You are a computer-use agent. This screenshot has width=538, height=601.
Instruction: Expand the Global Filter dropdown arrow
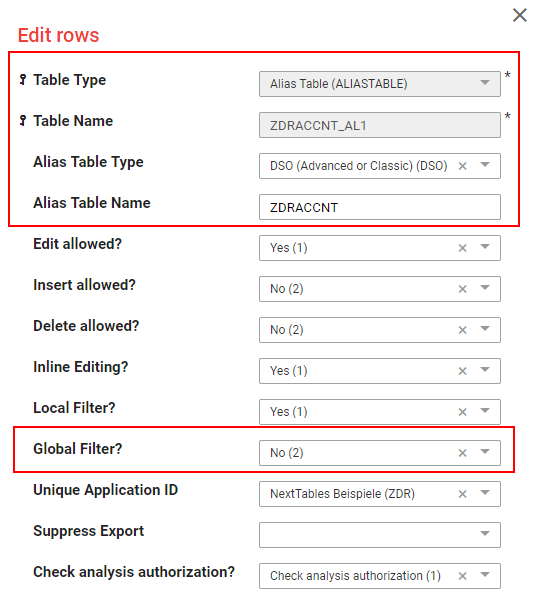[485, 452]
